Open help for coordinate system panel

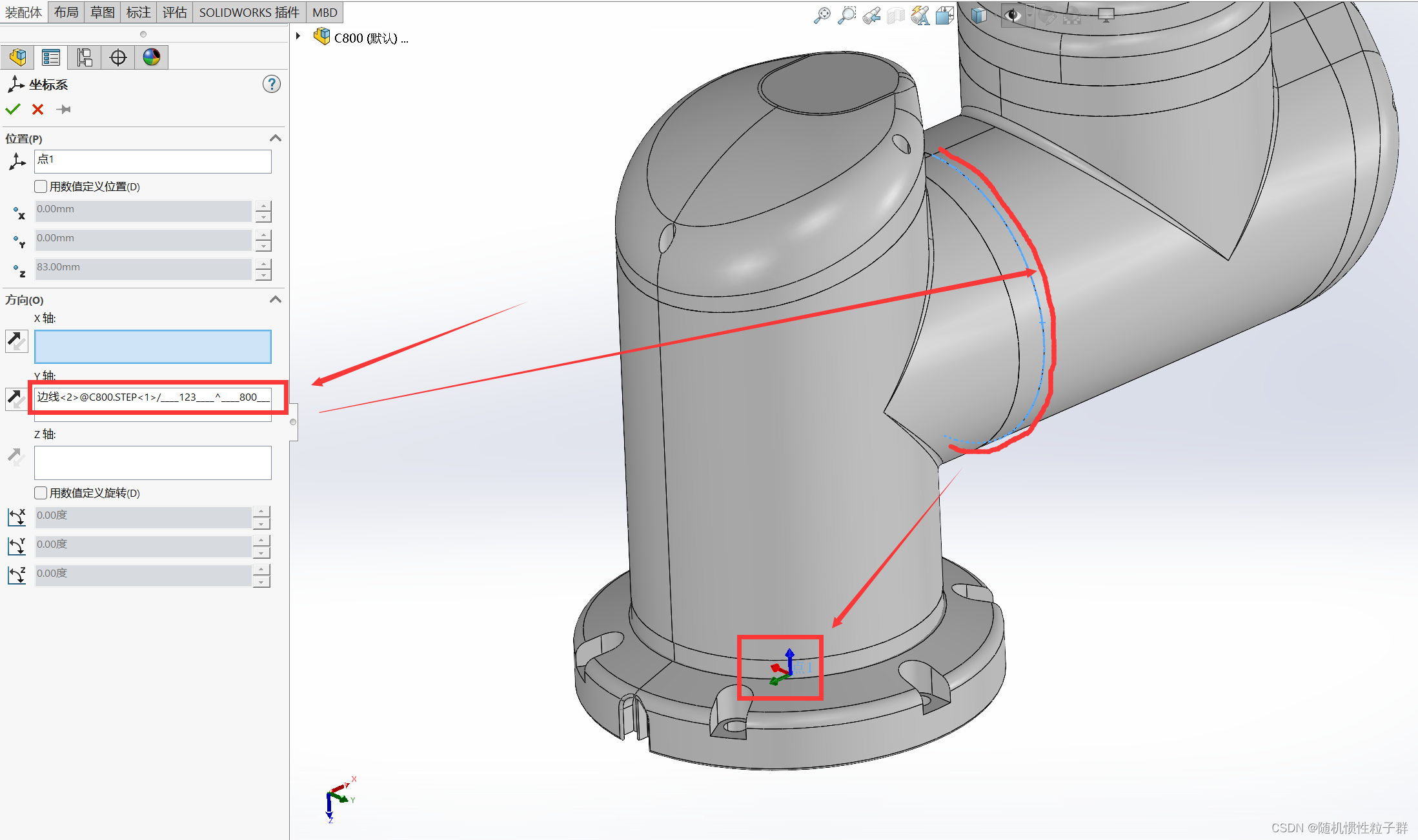coord(271,84)
